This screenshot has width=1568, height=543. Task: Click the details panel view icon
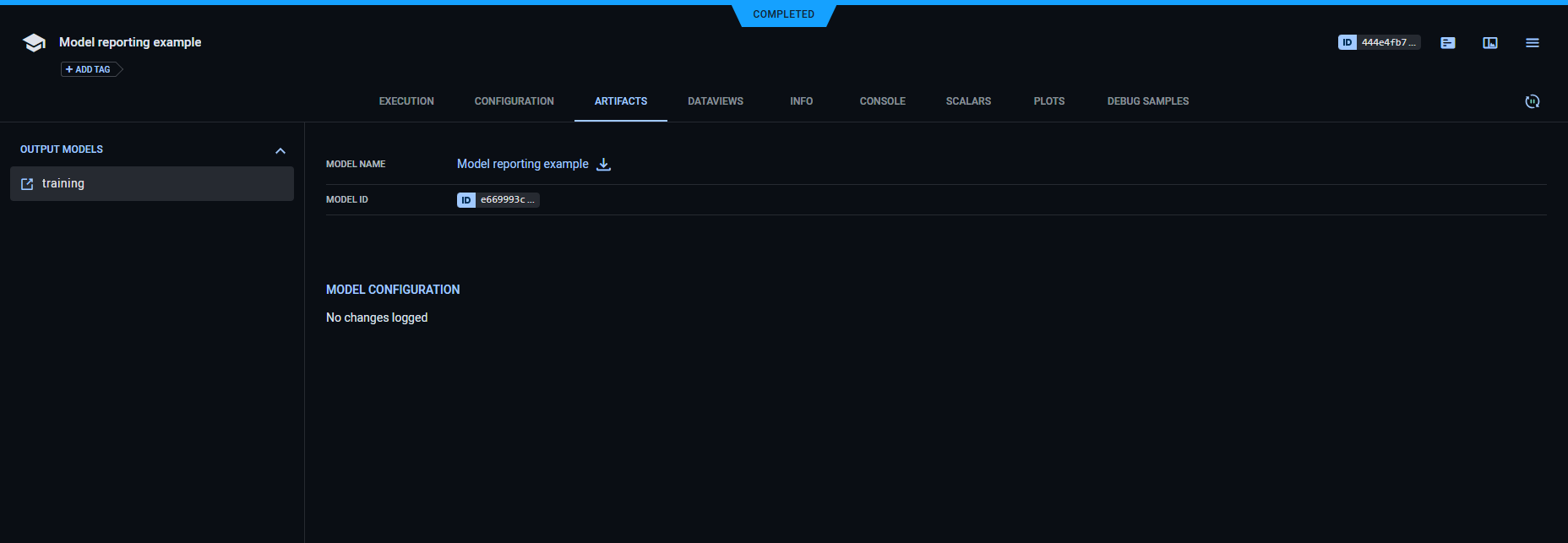click(1490, 42)
